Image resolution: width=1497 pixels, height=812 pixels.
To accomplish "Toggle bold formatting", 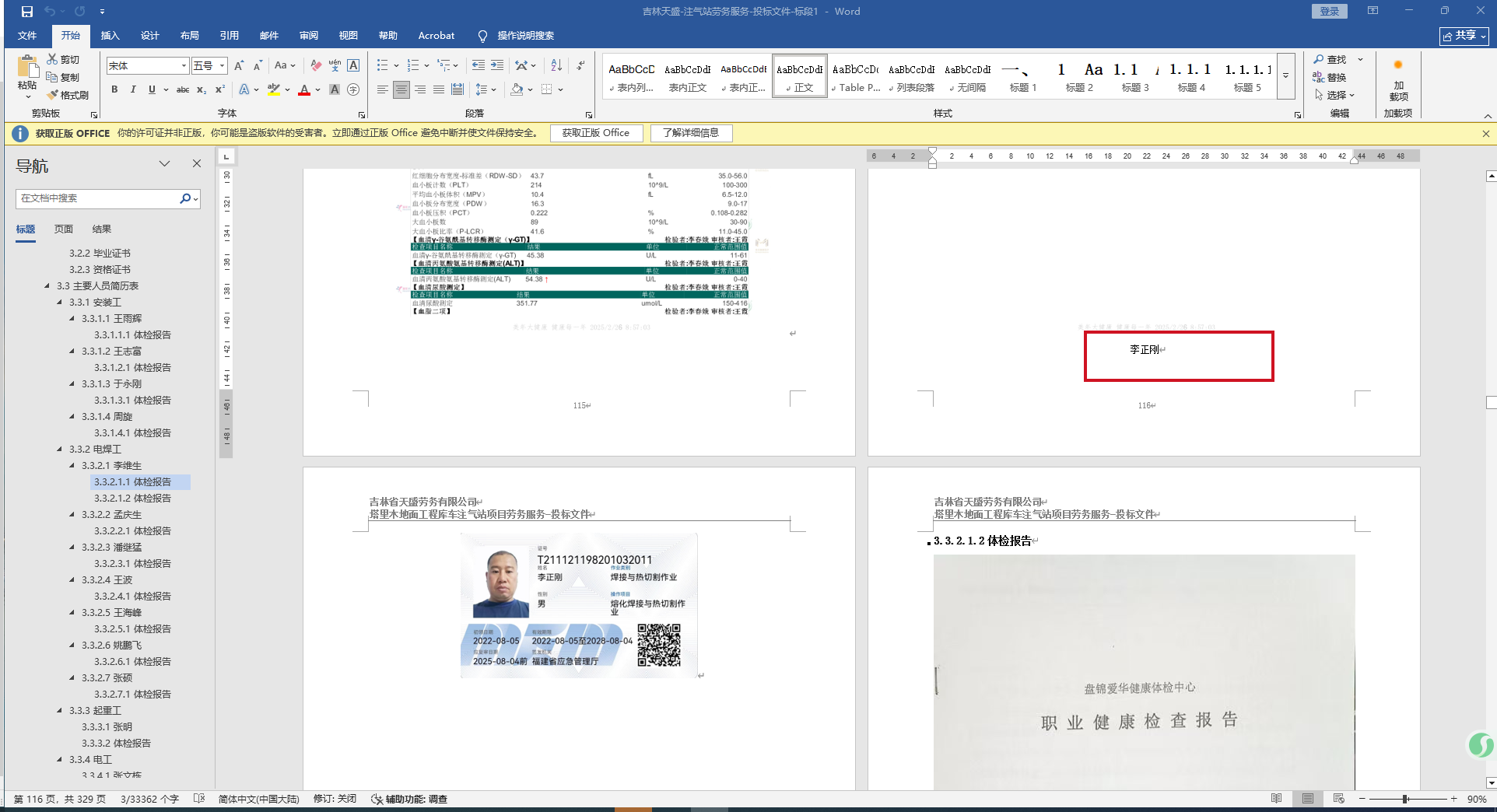I will coord(114,89).
